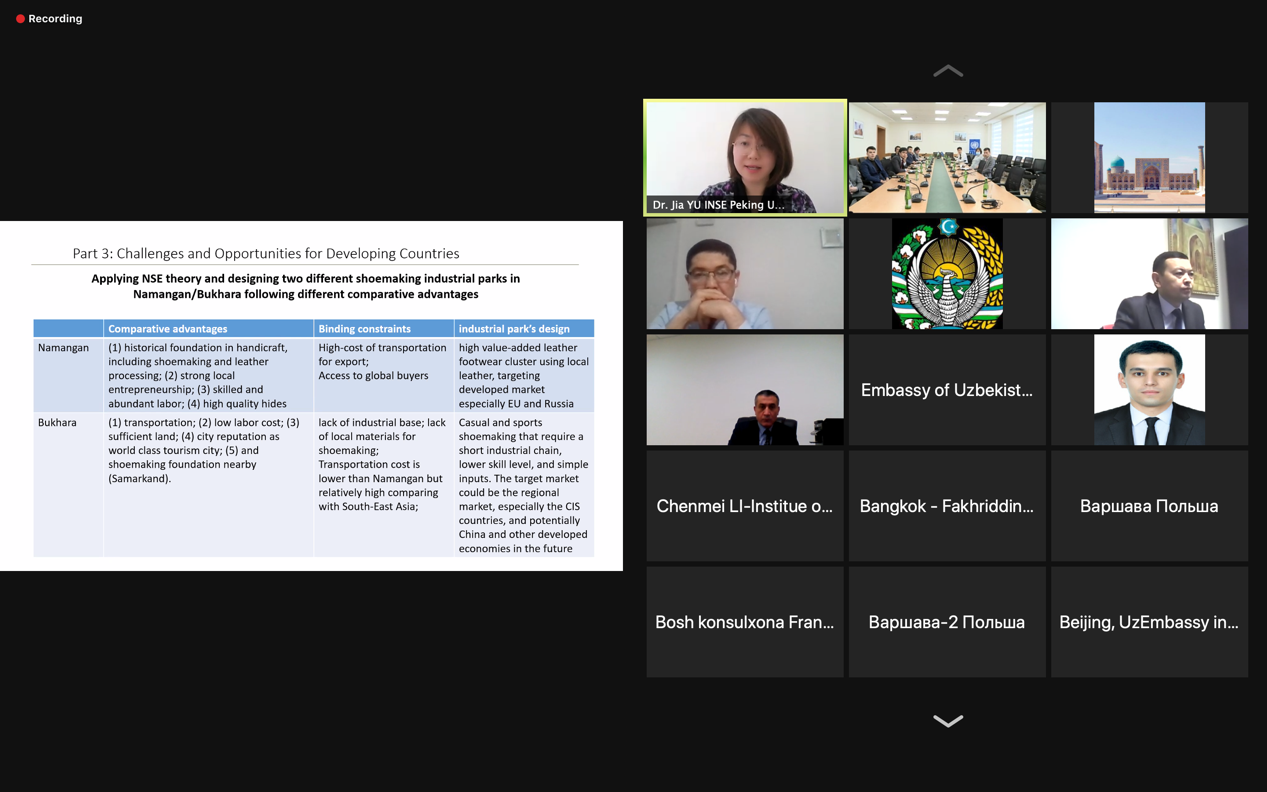This screenshot has width=1267, height=792.
Task: Select the Варшава Польша participant tile
Action: [1149, 506]
